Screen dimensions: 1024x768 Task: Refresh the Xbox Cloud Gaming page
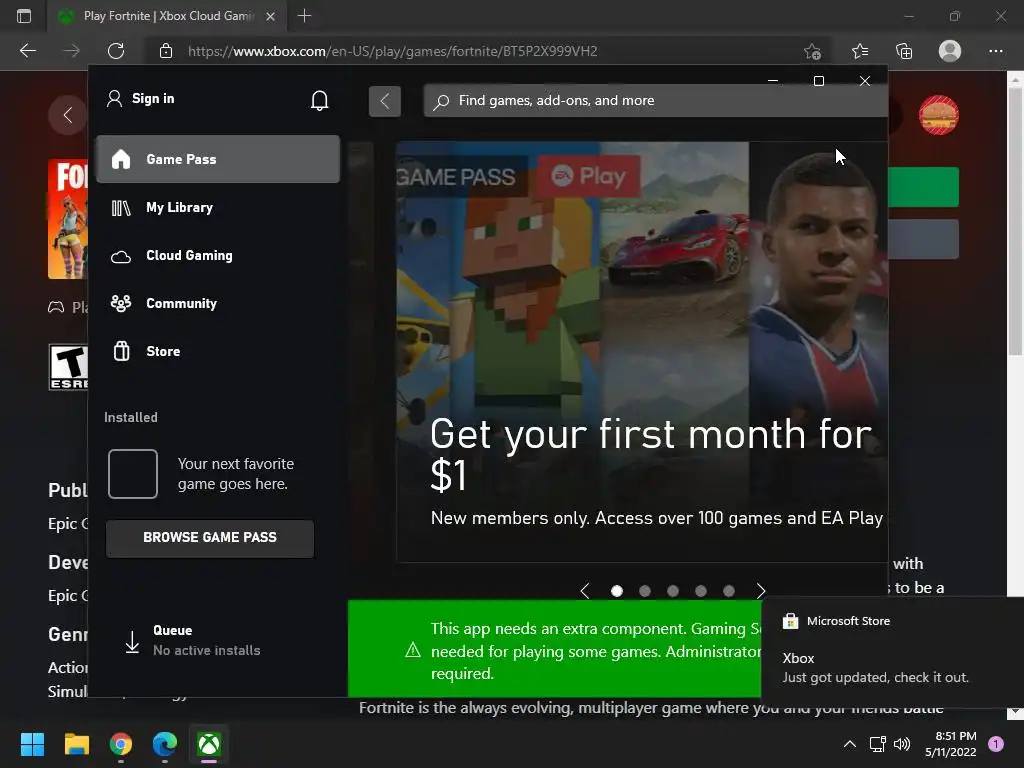tap(116, 51)
